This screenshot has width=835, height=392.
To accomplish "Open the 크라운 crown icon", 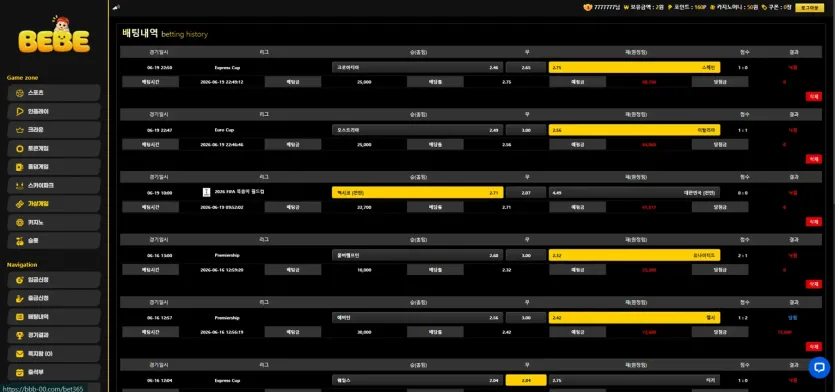I will 20,129.
